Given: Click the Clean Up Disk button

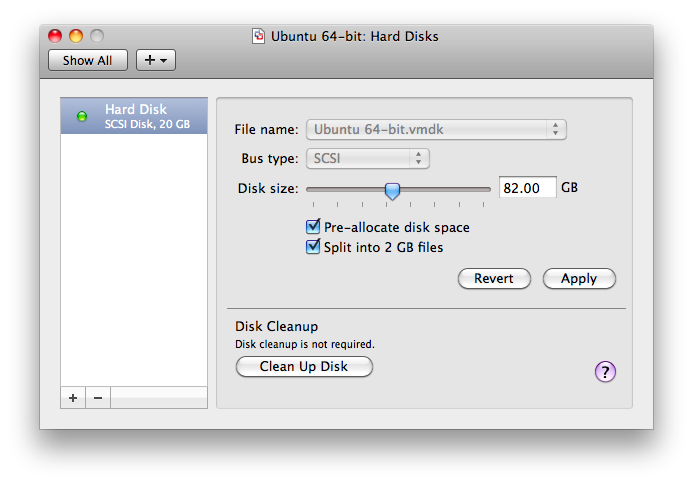Looking at the screenshot, I should pyautogui.click(x=304, y=366).
